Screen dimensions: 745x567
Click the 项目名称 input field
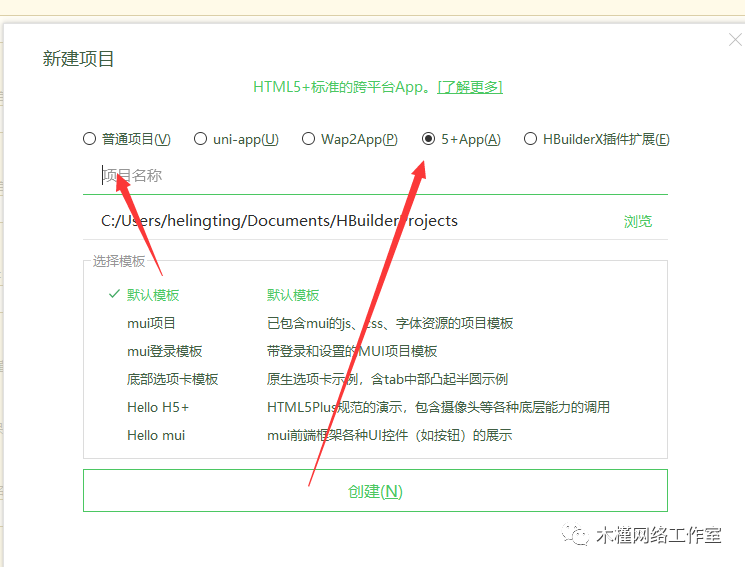(x=375, y=175)
